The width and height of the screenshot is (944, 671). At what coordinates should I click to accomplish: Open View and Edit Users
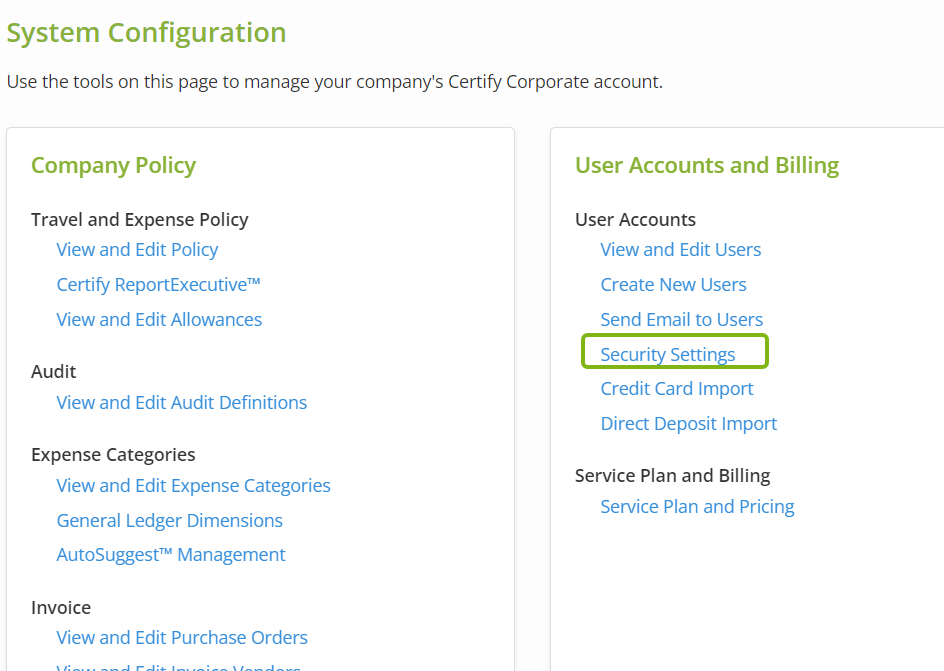pyautogui.click(x=680, y=250)
